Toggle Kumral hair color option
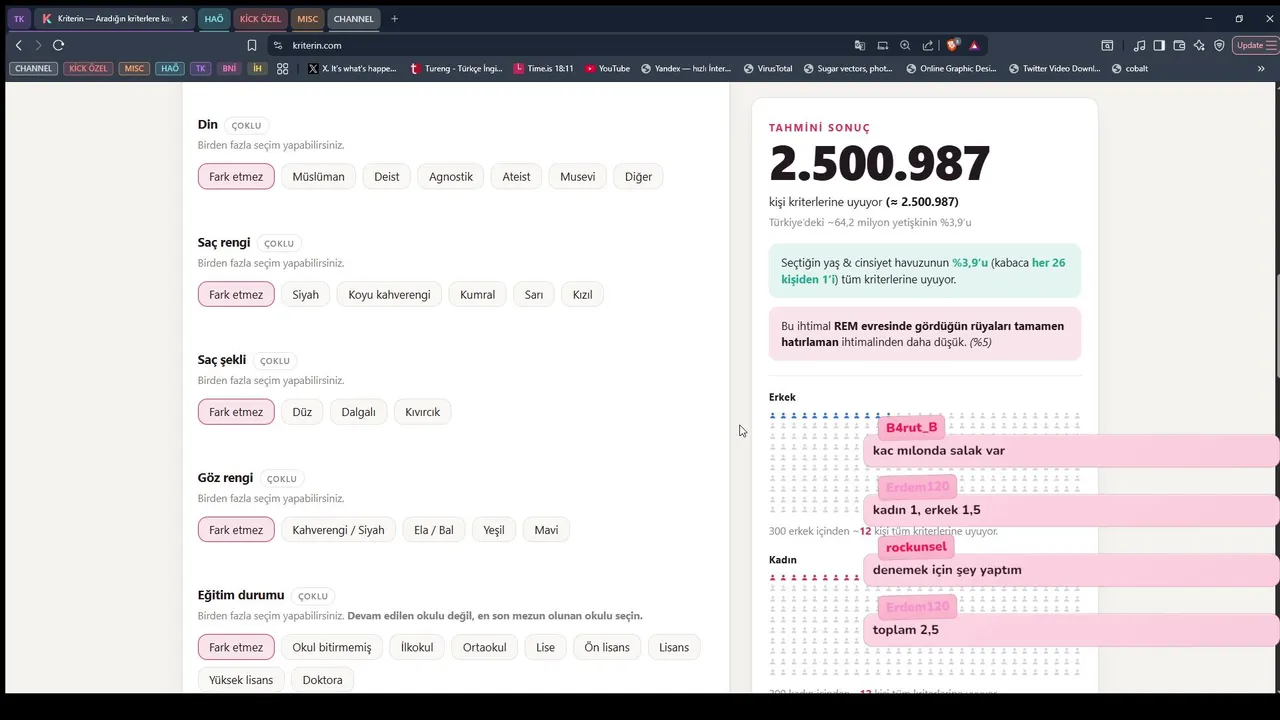 (x=477, y=295)
